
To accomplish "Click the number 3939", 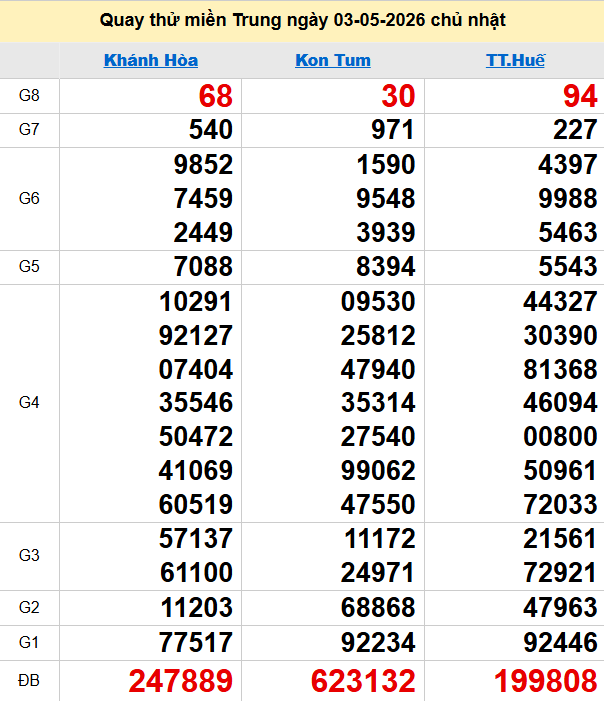I will point(386,232).
